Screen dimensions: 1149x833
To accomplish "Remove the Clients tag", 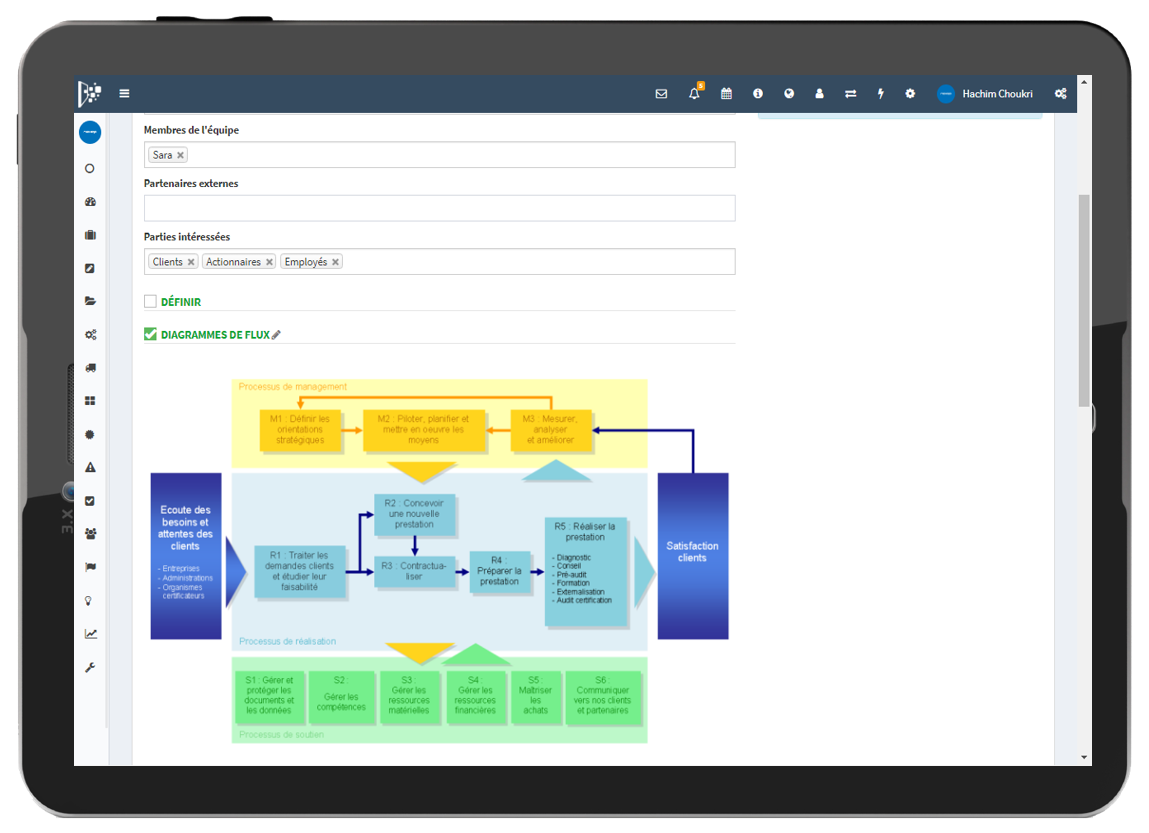I will pos(191,262).
